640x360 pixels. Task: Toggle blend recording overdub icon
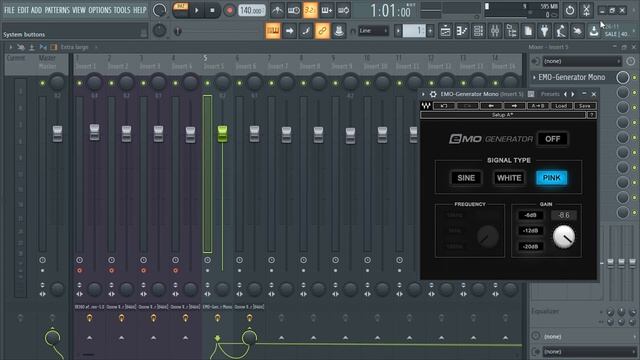327,10
